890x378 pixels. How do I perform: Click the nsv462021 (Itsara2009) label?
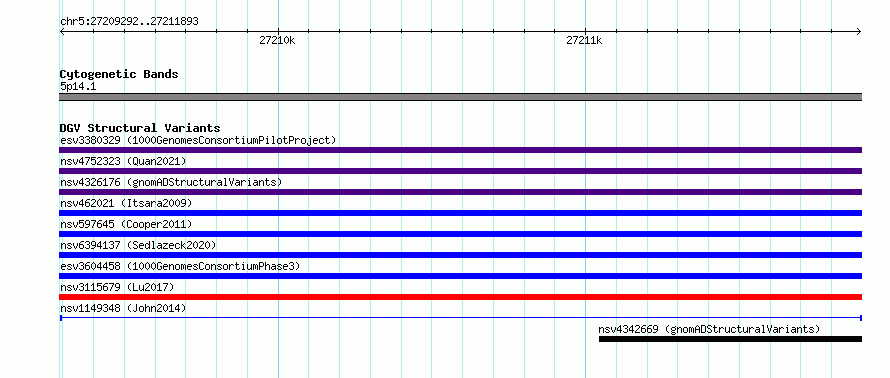pyautogui.click(x=126, y=203)
